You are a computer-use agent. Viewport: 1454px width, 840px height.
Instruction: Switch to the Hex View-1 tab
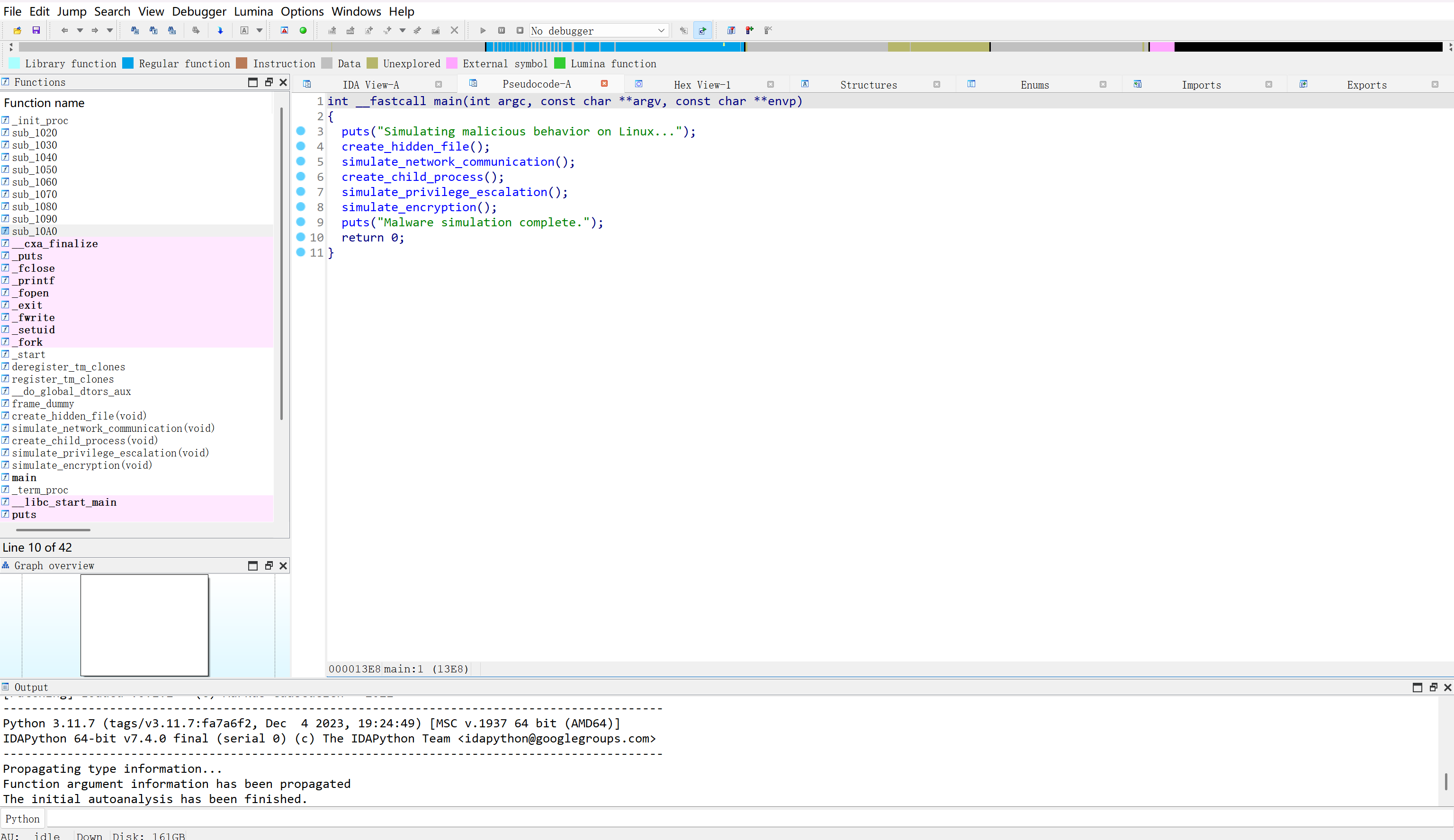[701, 85]
